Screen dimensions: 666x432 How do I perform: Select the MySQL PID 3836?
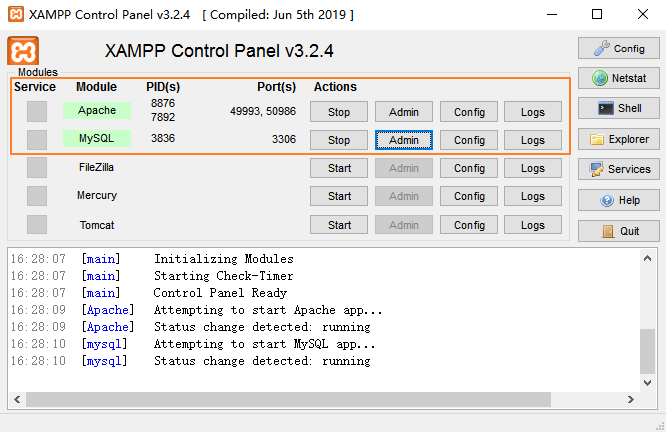click(x=163, y=138)
